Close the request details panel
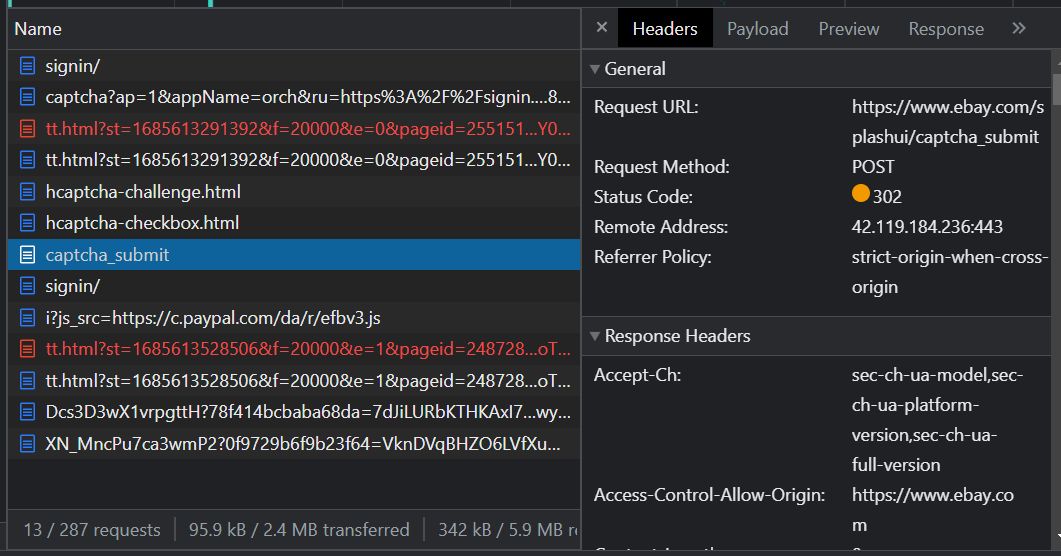The height and width of the screenshot is (556, 1061). point(602,28)
